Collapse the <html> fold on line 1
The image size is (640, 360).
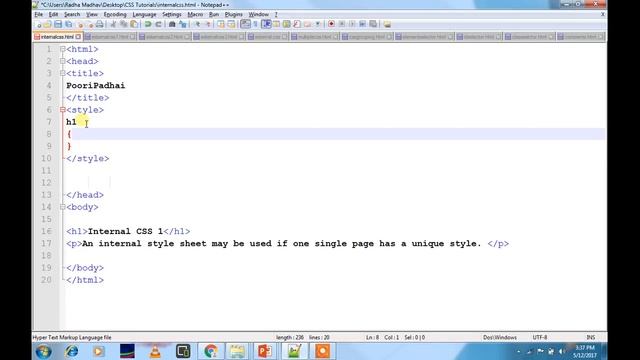pos(62,49)
